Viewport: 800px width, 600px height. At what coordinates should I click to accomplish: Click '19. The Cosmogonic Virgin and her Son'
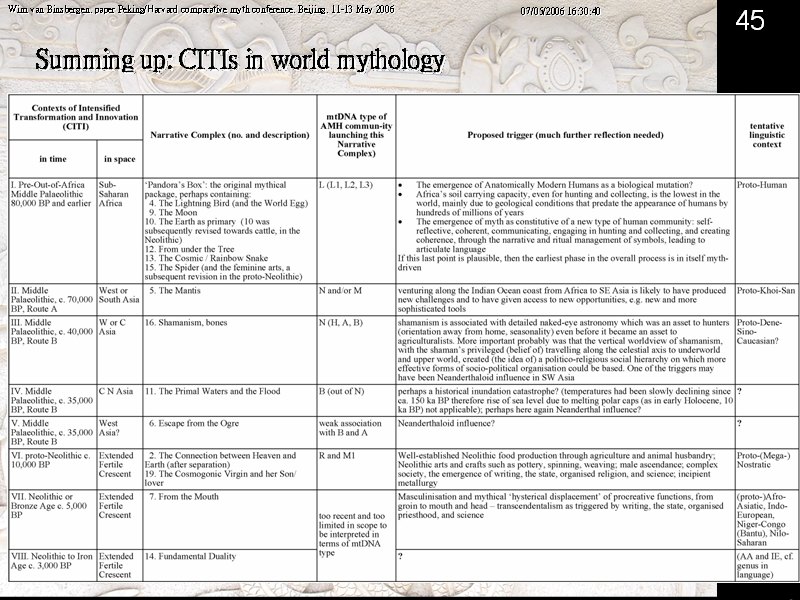220,478
